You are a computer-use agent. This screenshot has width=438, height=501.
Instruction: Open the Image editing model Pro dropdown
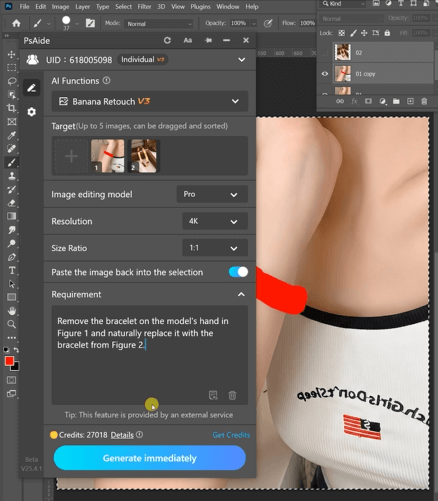(212, 194)
